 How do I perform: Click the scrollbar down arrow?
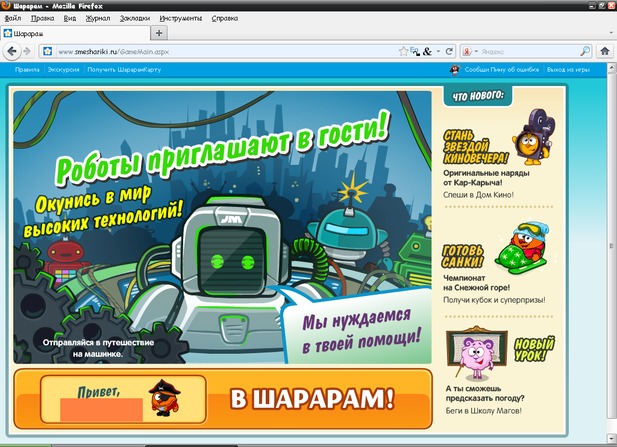tap(611, 438)
